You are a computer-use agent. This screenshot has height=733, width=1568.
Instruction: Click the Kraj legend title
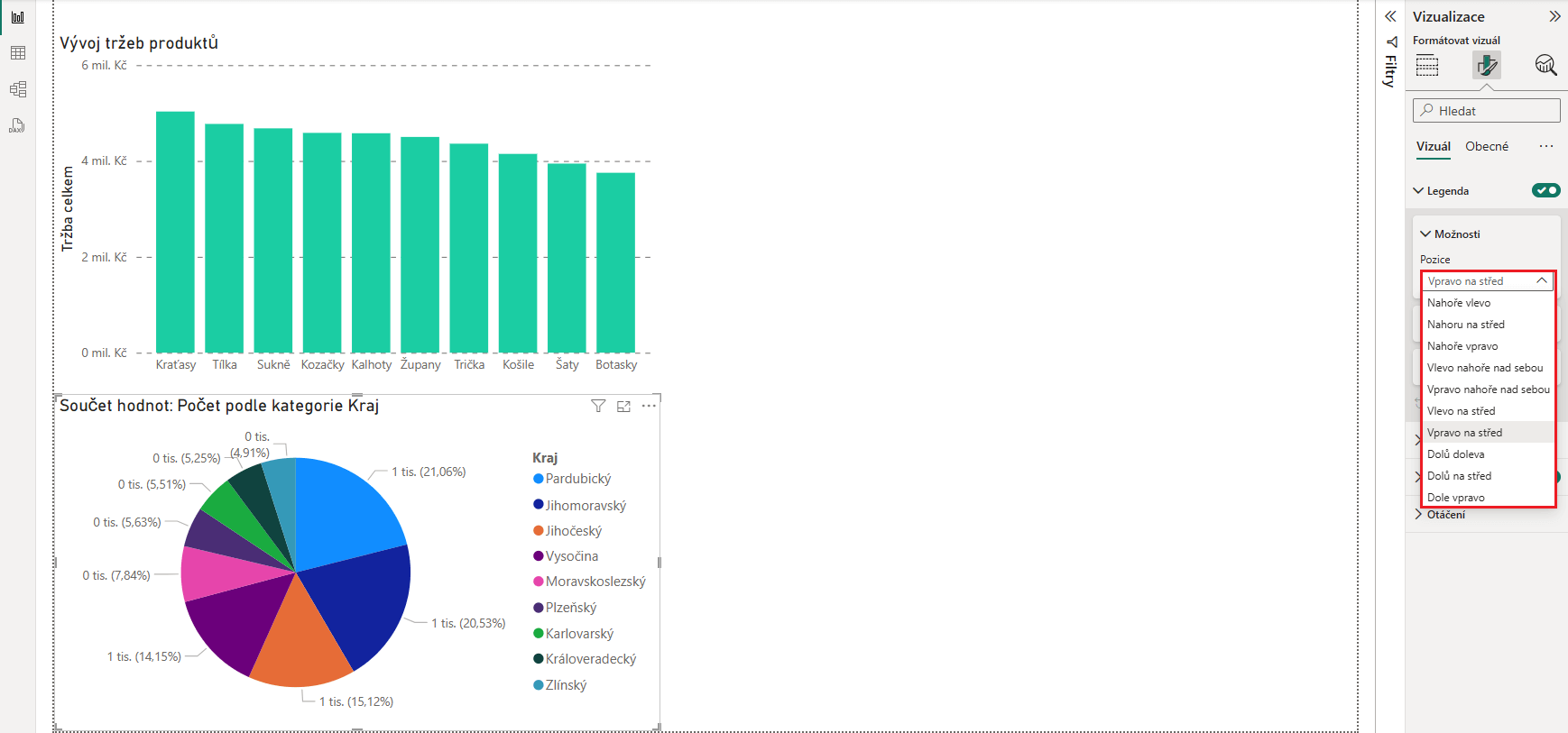(545, 458)
